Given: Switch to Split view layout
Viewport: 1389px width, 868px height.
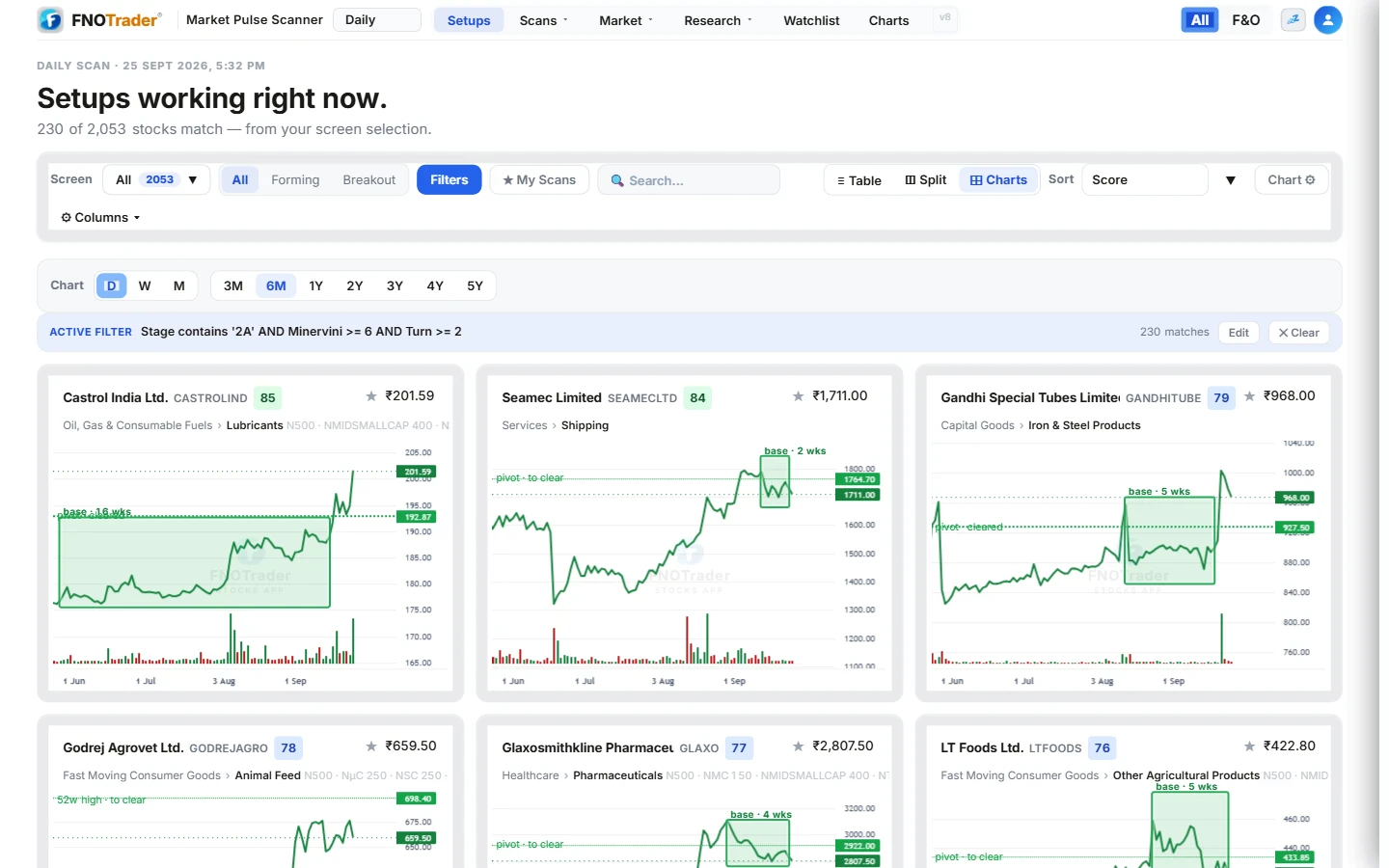Looking at the screenshot, I should [x=925, y=180].
